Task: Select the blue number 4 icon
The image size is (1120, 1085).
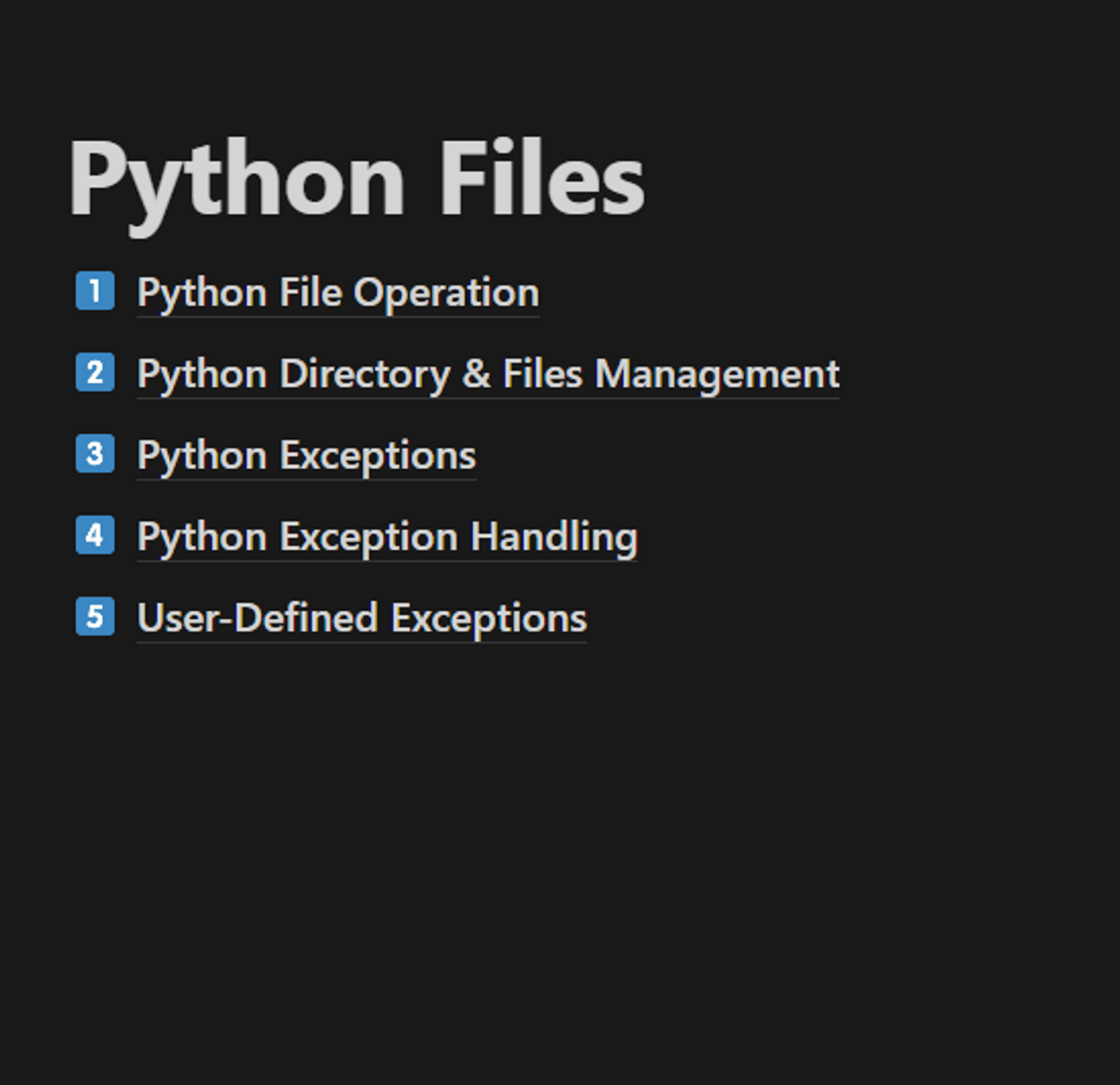Action: [x=95, y=536]
